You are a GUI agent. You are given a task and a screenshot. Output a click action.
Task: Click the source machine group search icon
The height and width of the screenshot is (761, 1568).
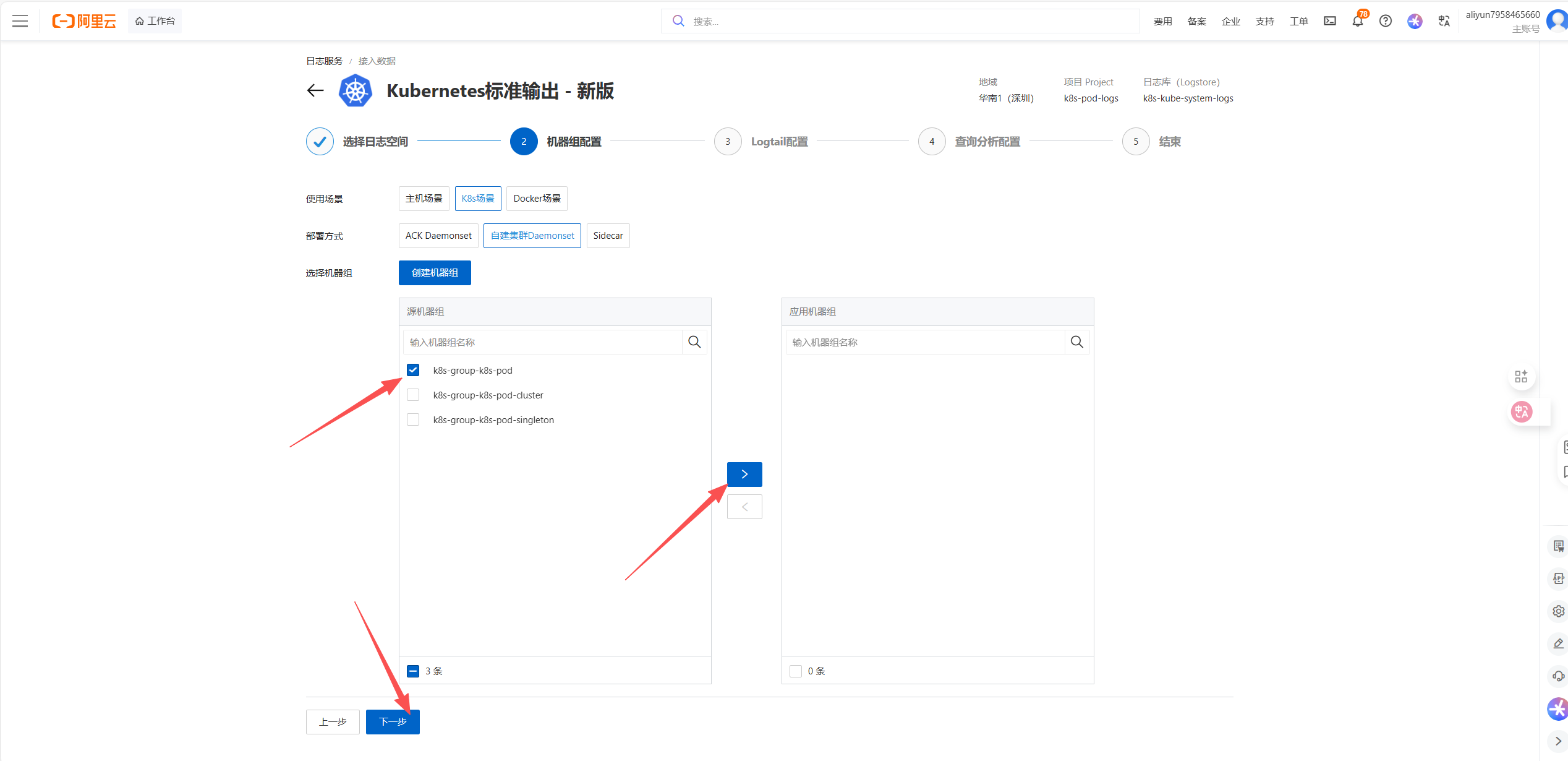coord(694,342)
